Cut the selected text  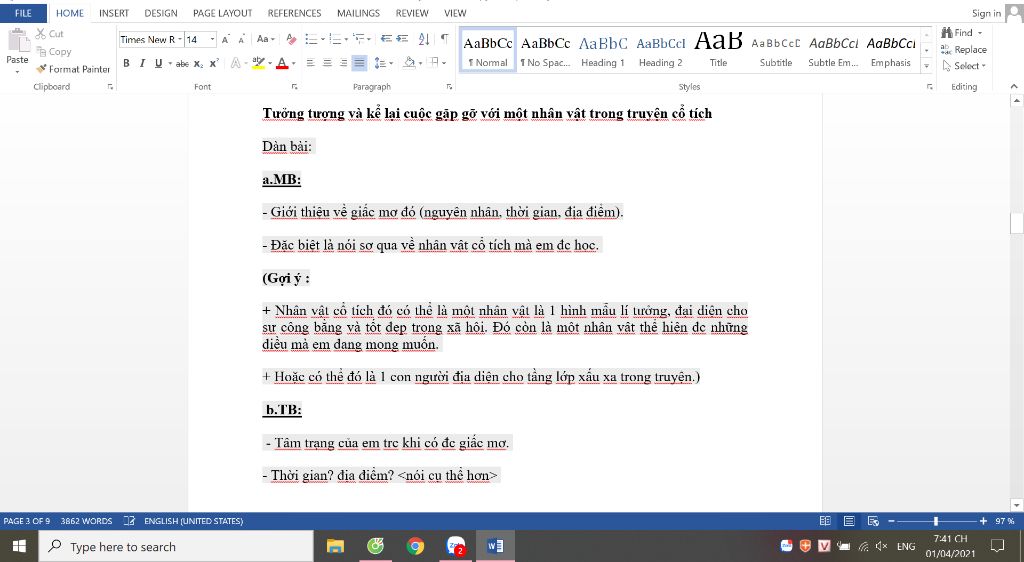pos(50,33)
